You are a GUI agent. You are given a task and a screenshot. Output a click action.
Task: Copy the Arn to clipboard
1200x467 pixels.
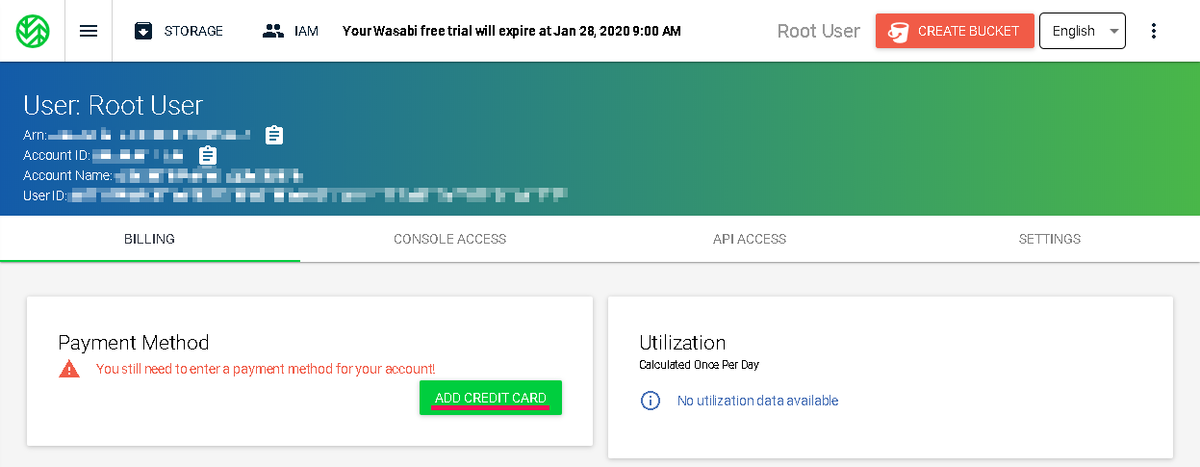tap(275, 134)
